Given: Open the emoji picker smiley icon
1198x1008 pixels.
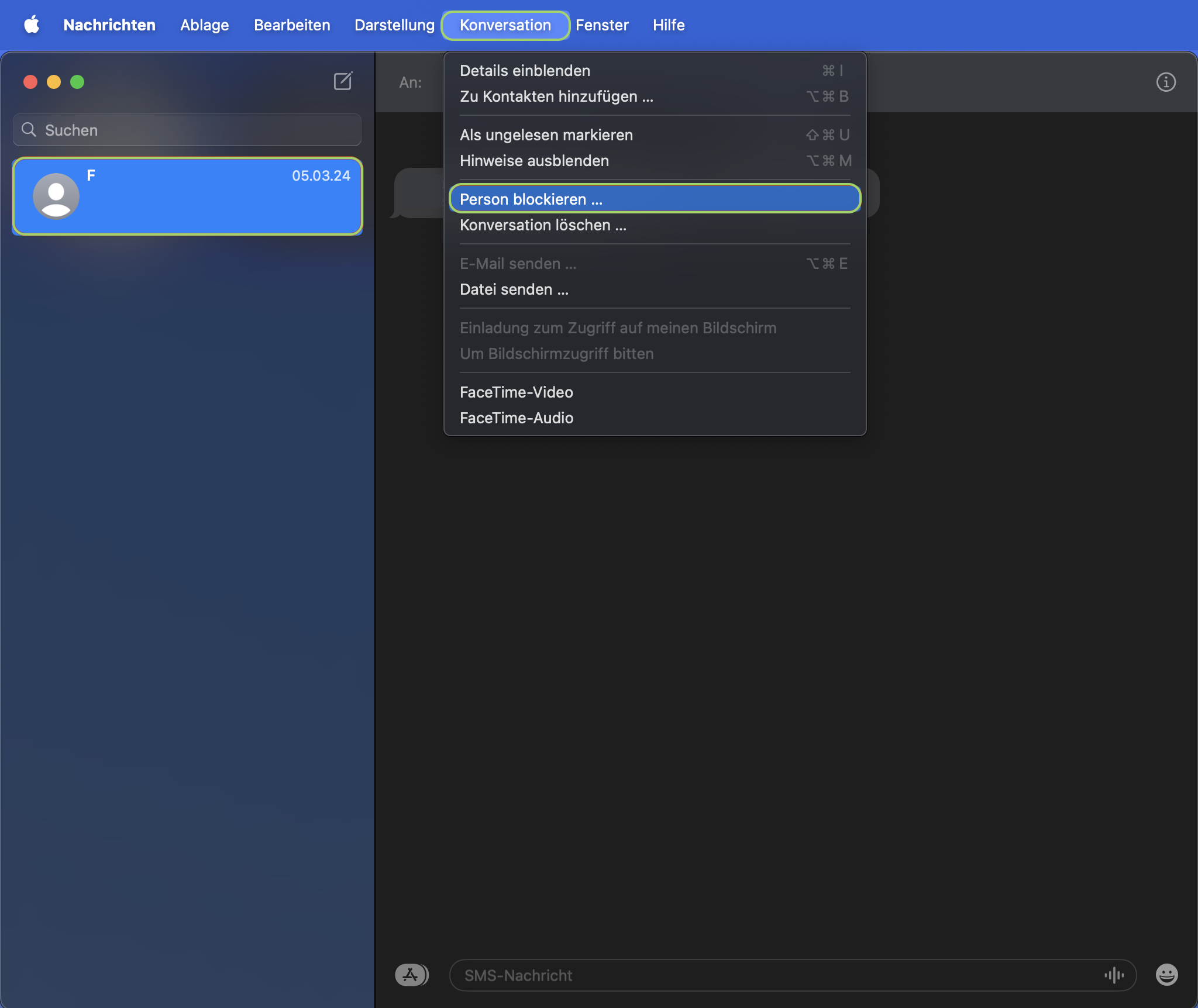Looking at the screenshot, I should pos(1166,975).
